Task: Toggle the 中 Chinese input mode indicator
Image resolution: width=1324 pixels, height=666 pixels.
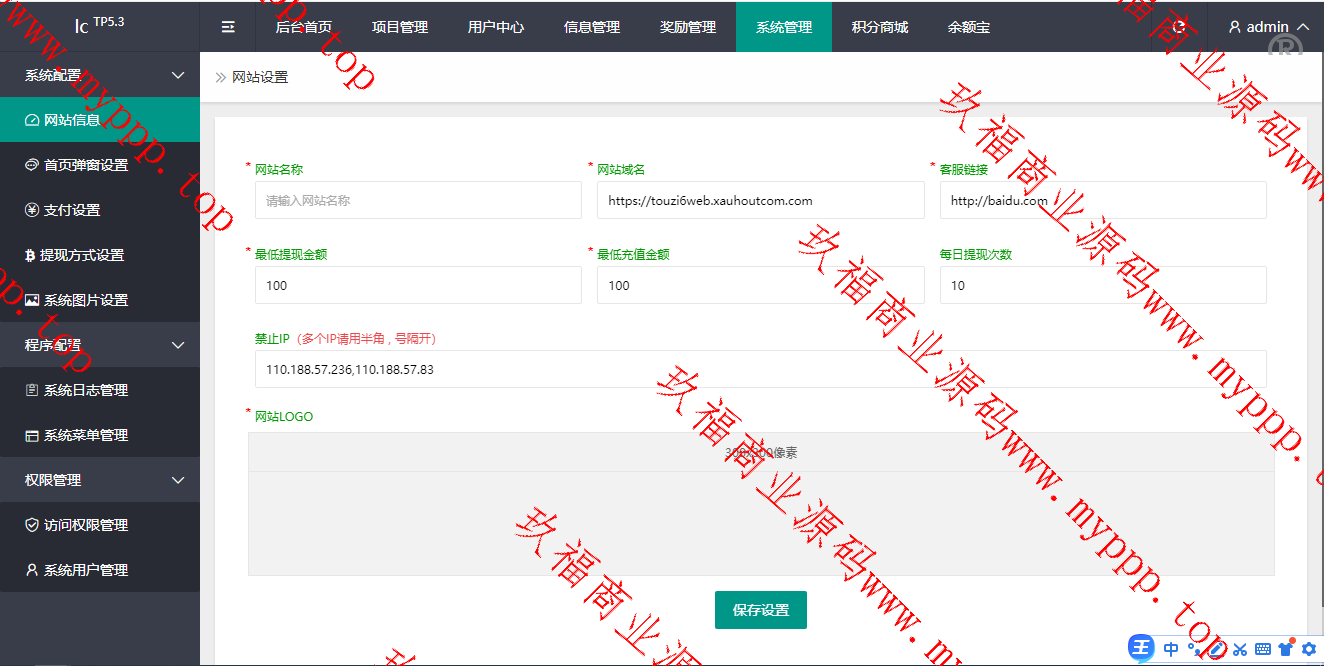Action: point(1170,649)
